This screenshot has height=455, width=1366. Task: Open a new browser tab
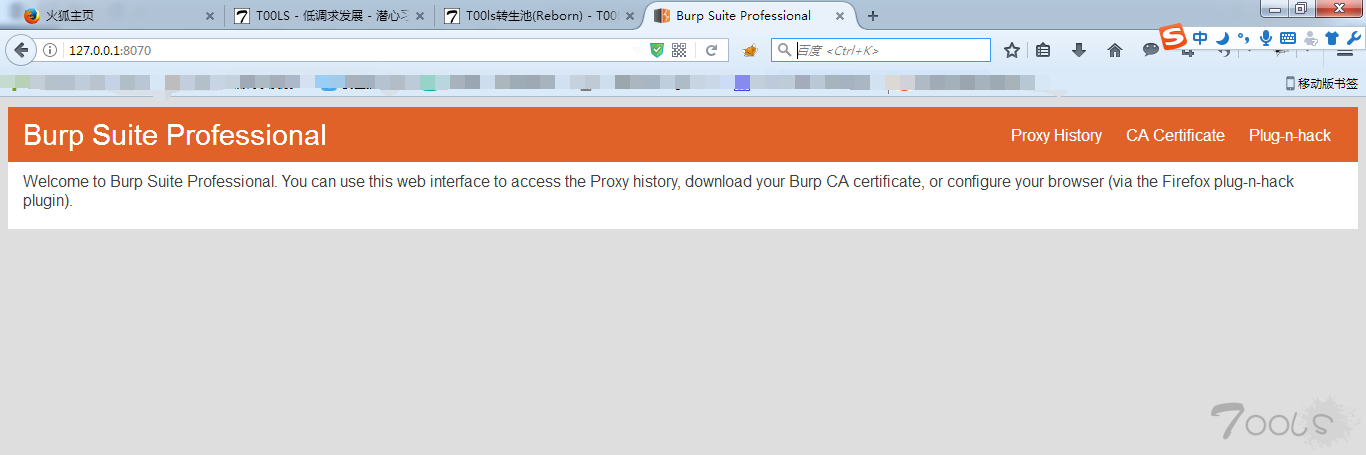[x=873, y=16]
